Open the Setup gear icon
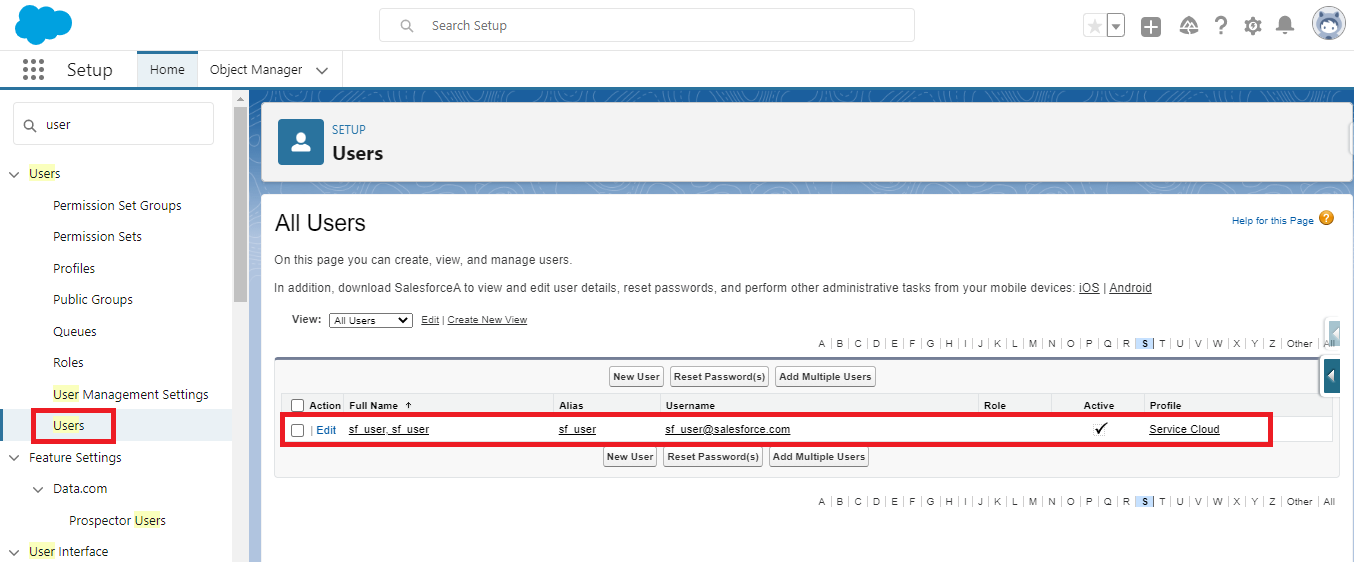This screenshot has height=562, width=1354. (1253, 26)
